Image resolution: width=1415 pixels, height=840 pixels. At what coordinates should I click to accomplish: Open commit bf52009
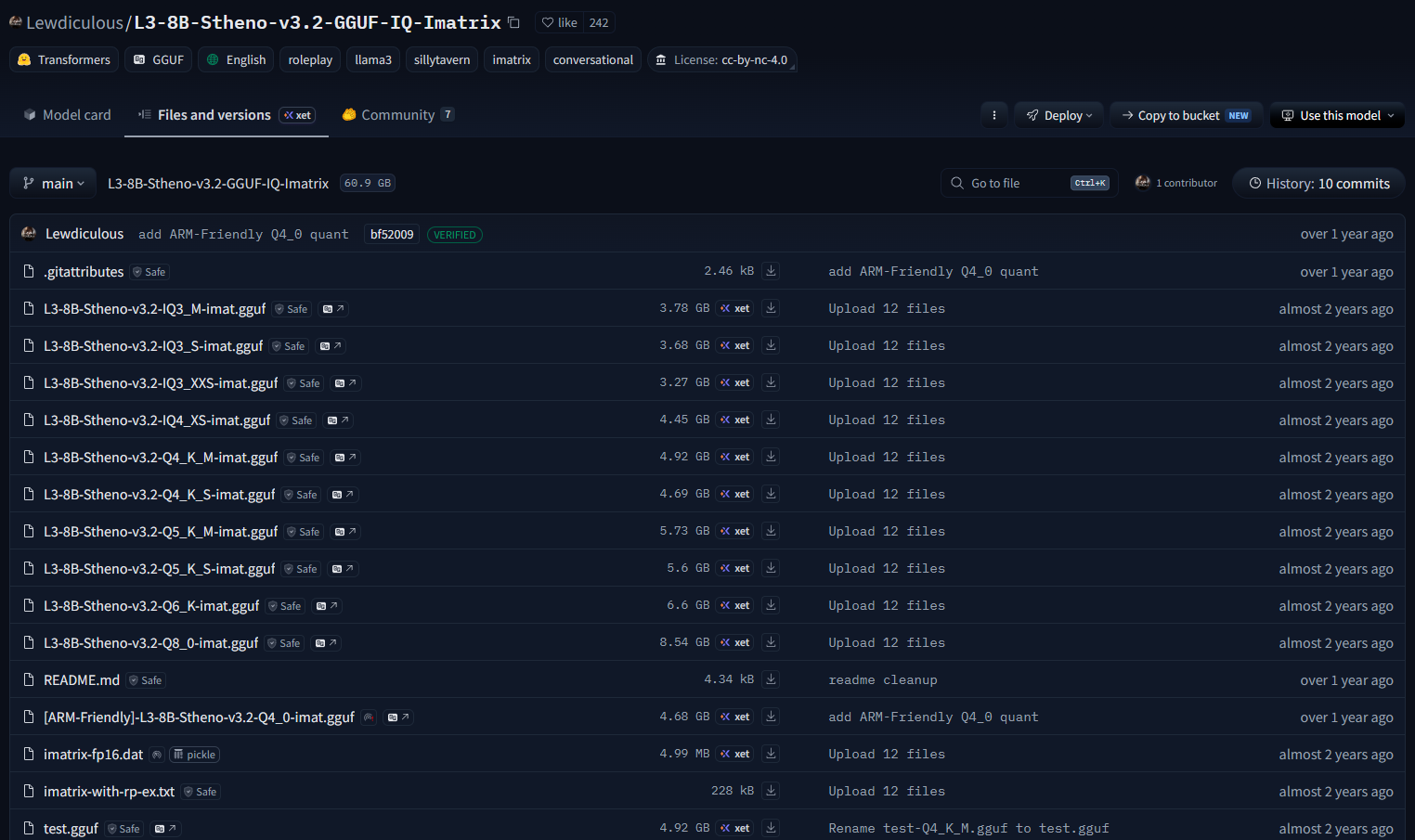[x=392, y=235]
